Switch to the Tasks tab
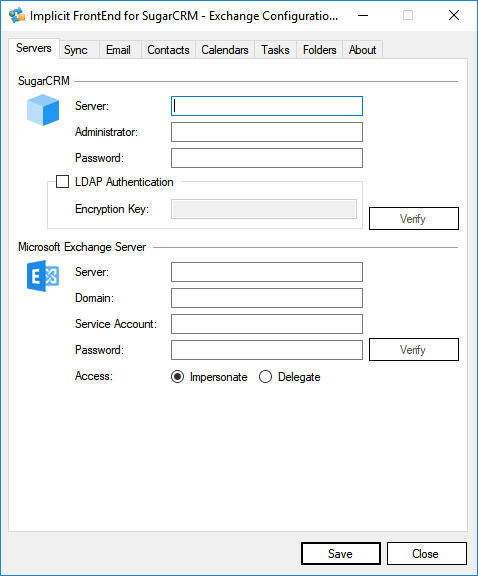Image resolution: width=478 pixels, height=576 pixels. tap(275, 50)
